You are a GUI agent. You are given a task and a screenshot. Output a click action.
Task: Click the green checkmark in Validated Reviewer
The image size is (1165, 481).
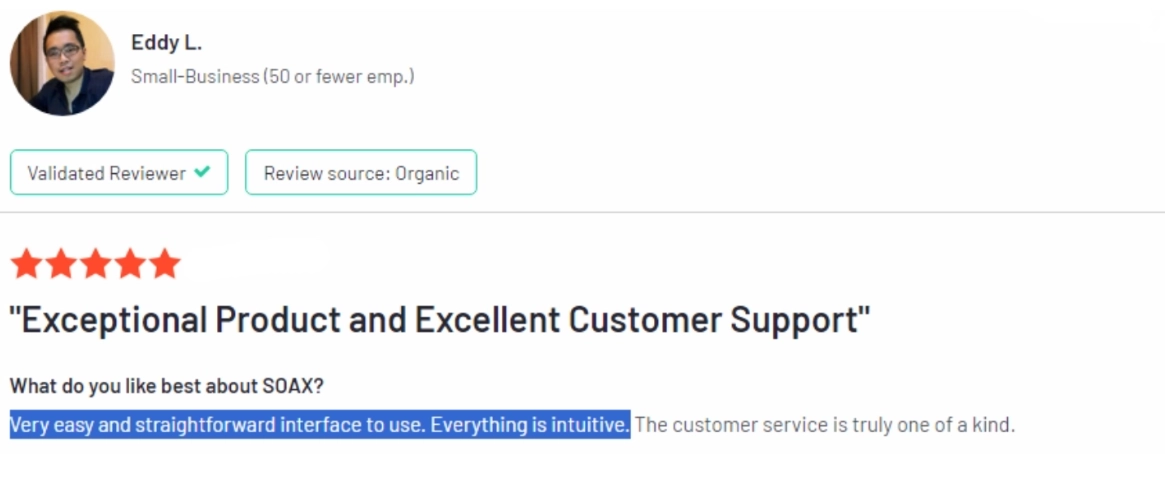pyautogui.click(x=201, y=172)
